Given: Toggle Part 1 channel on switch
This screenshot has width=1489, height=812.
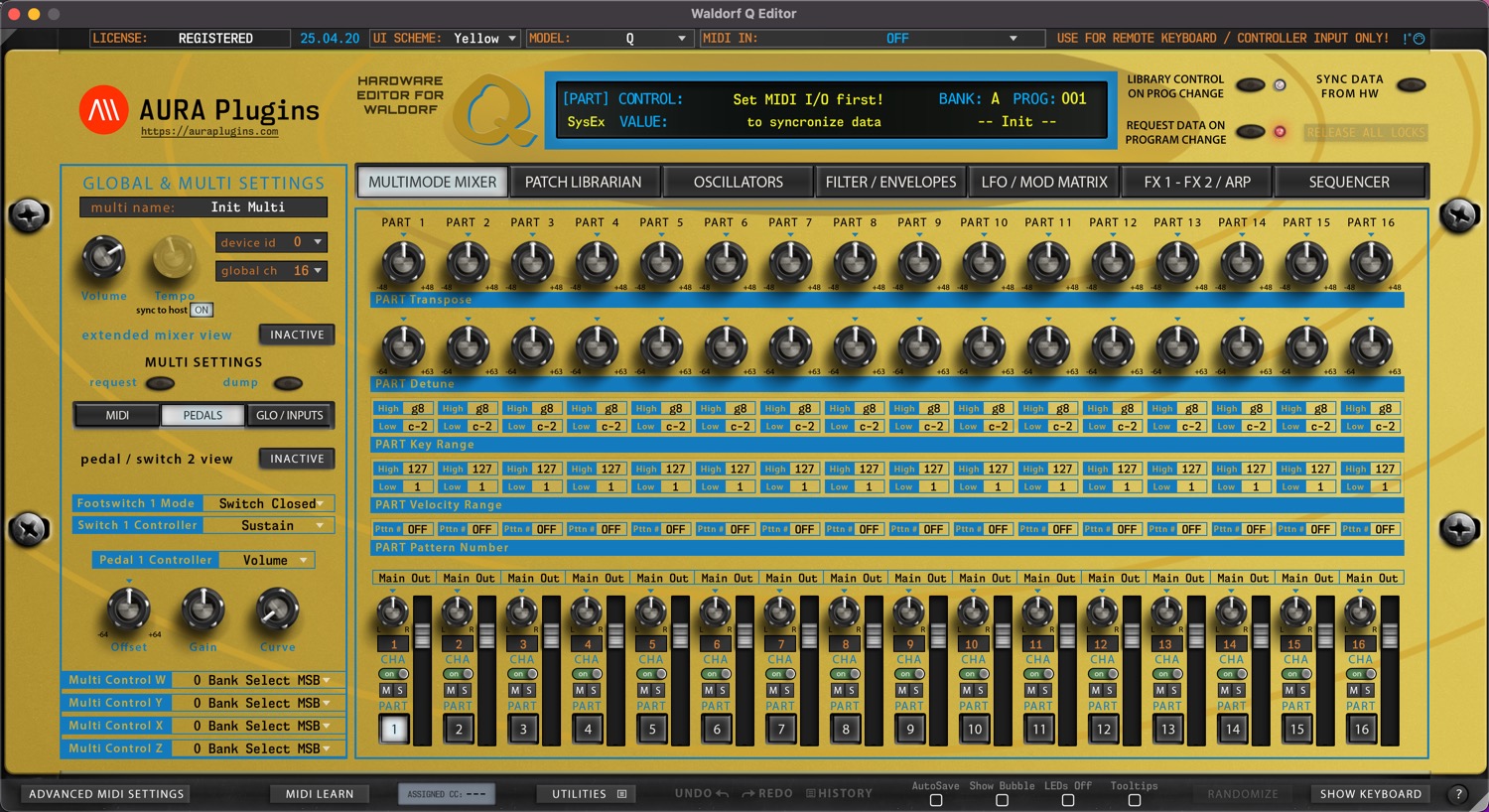Looking at the screenshot, I should coord(393,674).
